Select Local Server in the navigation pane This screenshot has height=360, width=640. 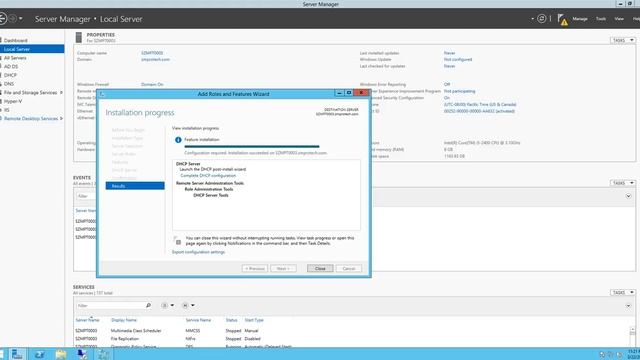[x=32, y=49]
